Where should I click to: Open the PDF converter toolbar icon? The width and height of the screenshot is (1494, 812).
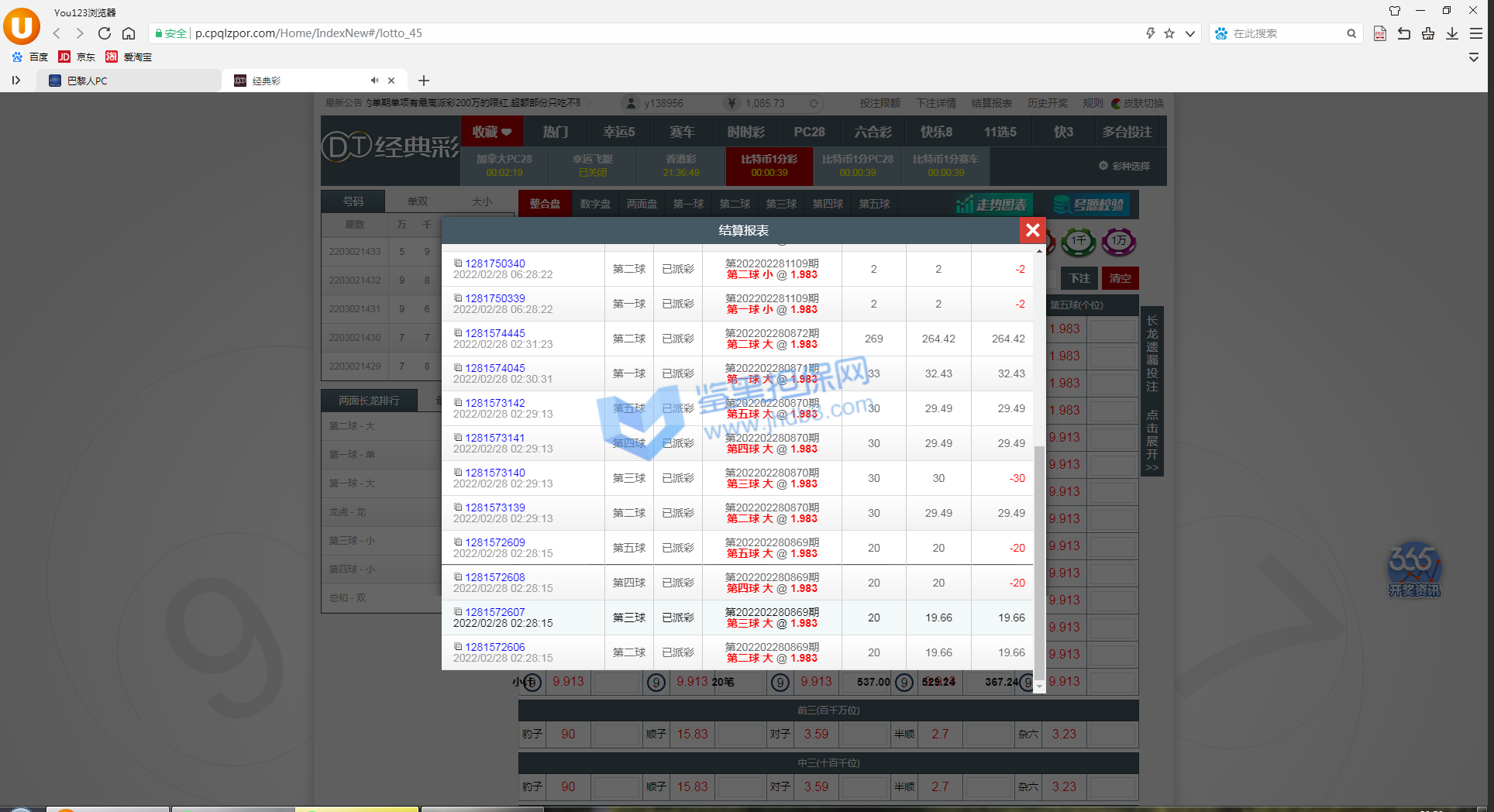coord(1379,33)
